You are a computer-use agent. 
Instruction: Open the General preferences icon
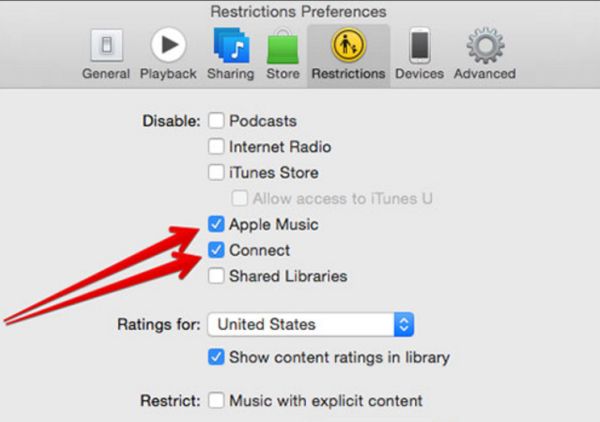(106, 45)
